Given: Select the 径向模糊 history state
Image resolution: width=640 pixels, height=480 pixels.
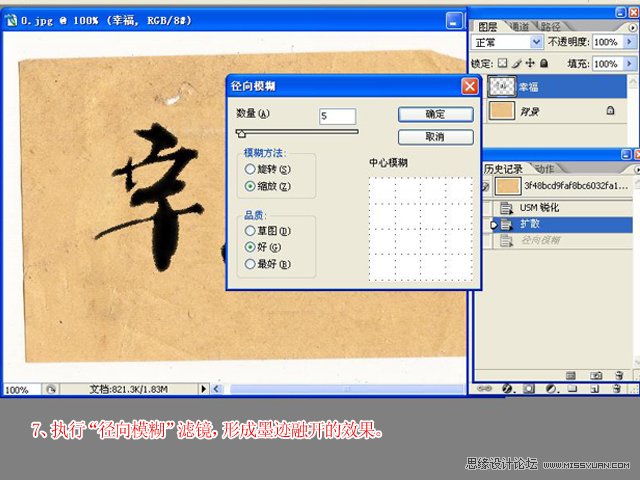Looking at the screenshot, I should (561, 240).
